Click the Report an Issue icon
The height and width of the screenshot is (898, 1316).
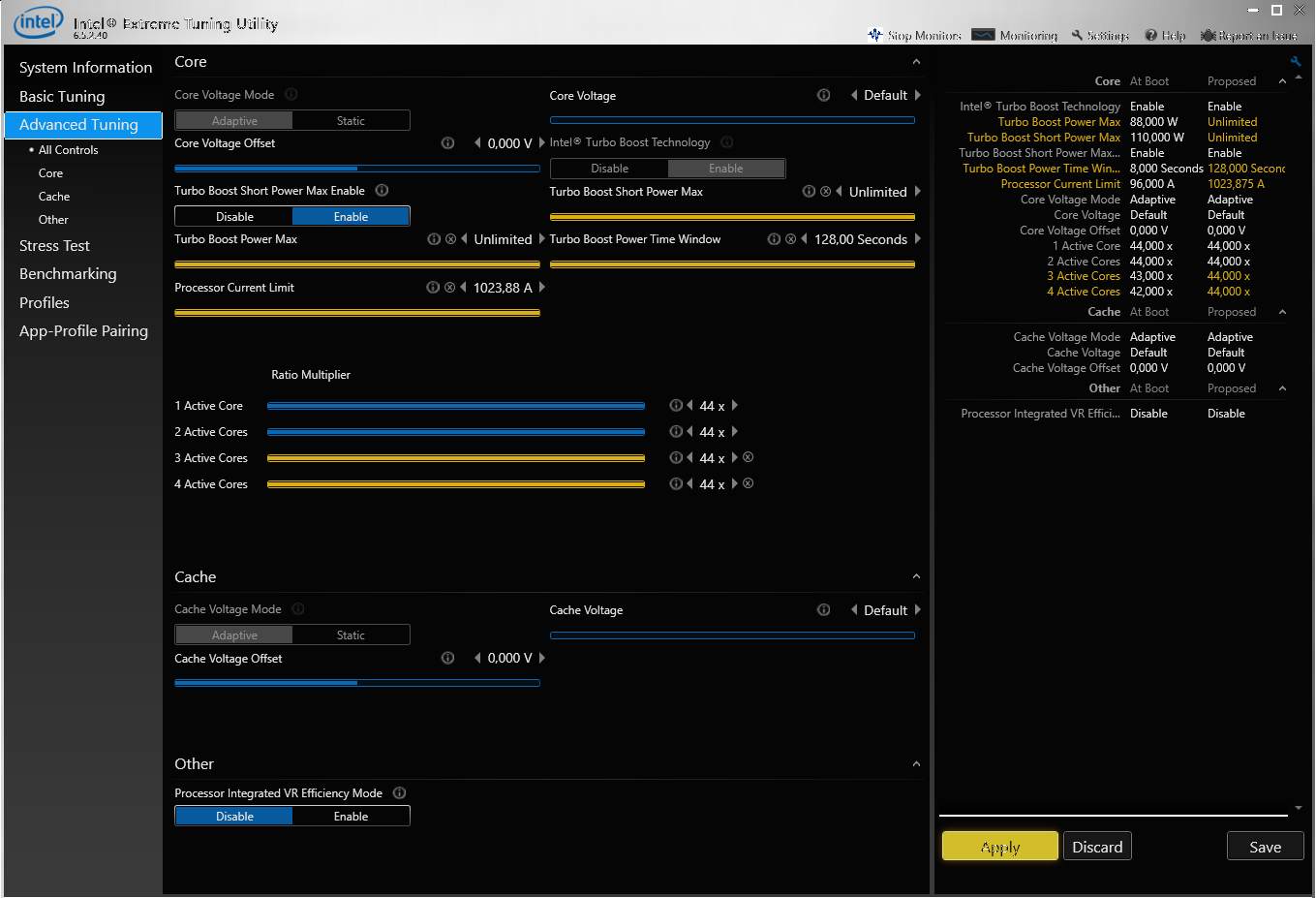(1209, 35)
